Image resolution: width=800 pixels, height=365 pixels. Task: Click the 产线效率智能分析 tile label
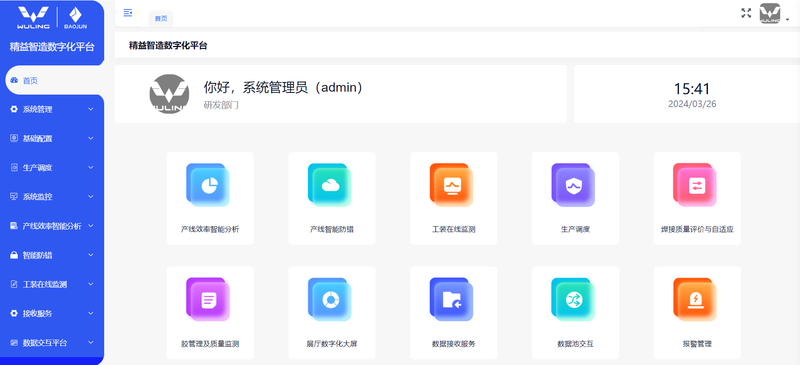(x=210, y=229)
